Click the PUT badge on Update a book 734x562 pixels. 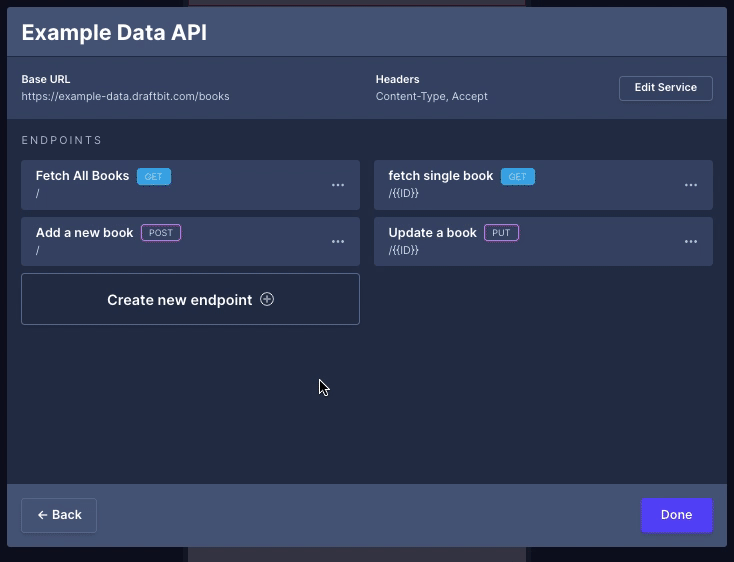pyautogui.click(x=501, y=233)
